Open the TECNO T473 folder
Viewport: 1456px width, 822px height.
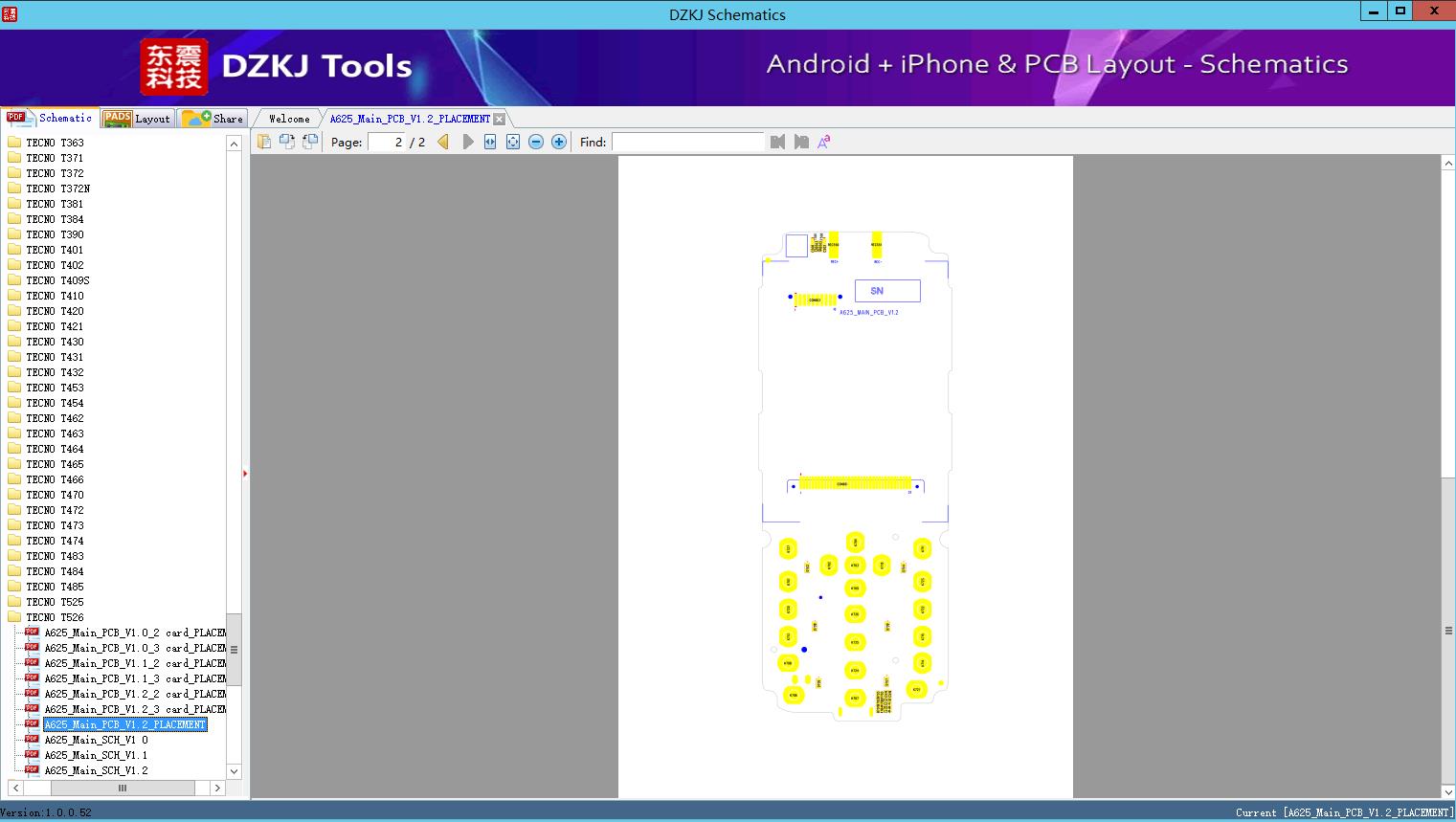pos(55,525)
